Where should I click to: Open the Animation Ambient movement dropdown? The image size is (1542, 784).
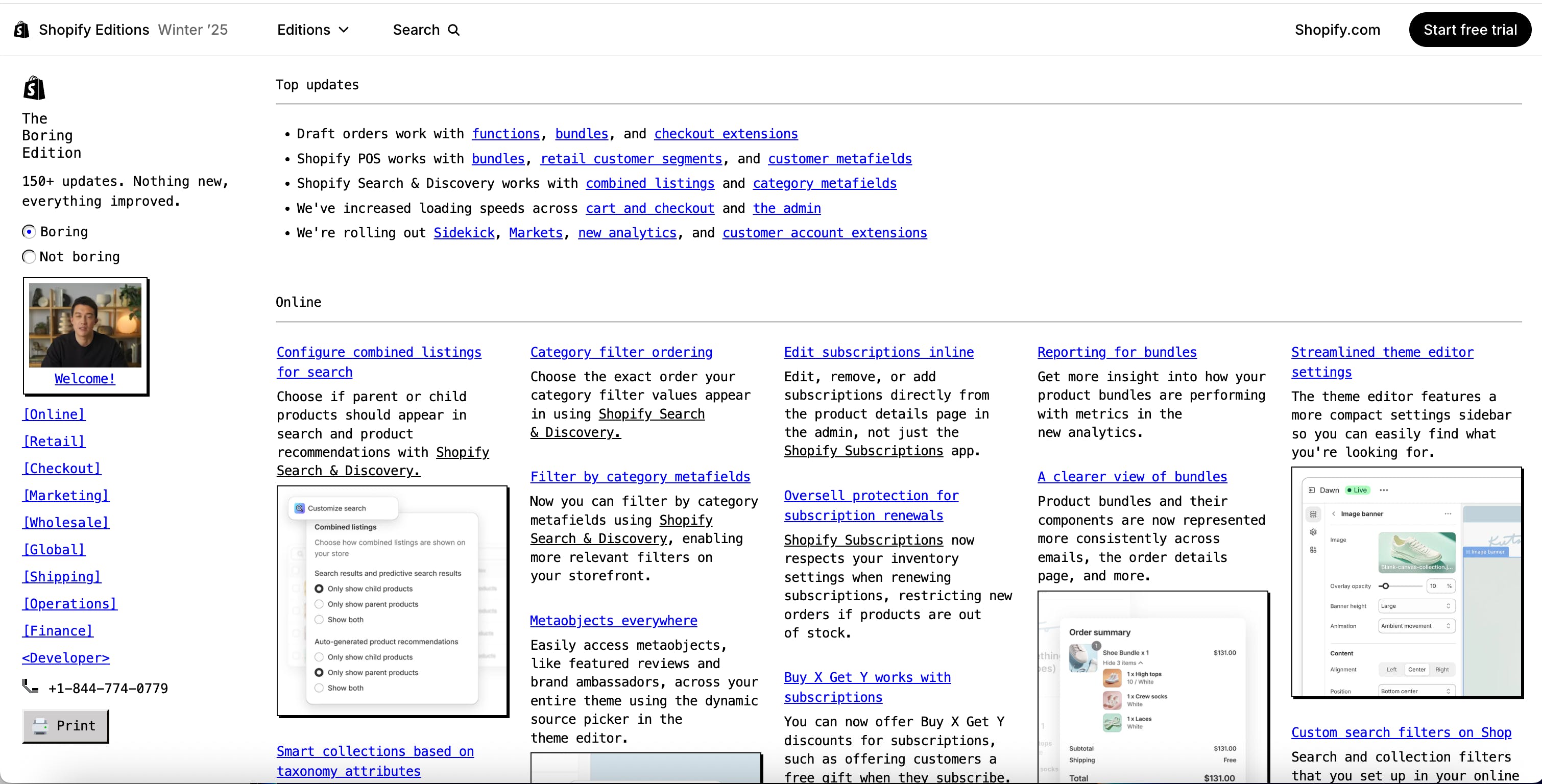1416,626
